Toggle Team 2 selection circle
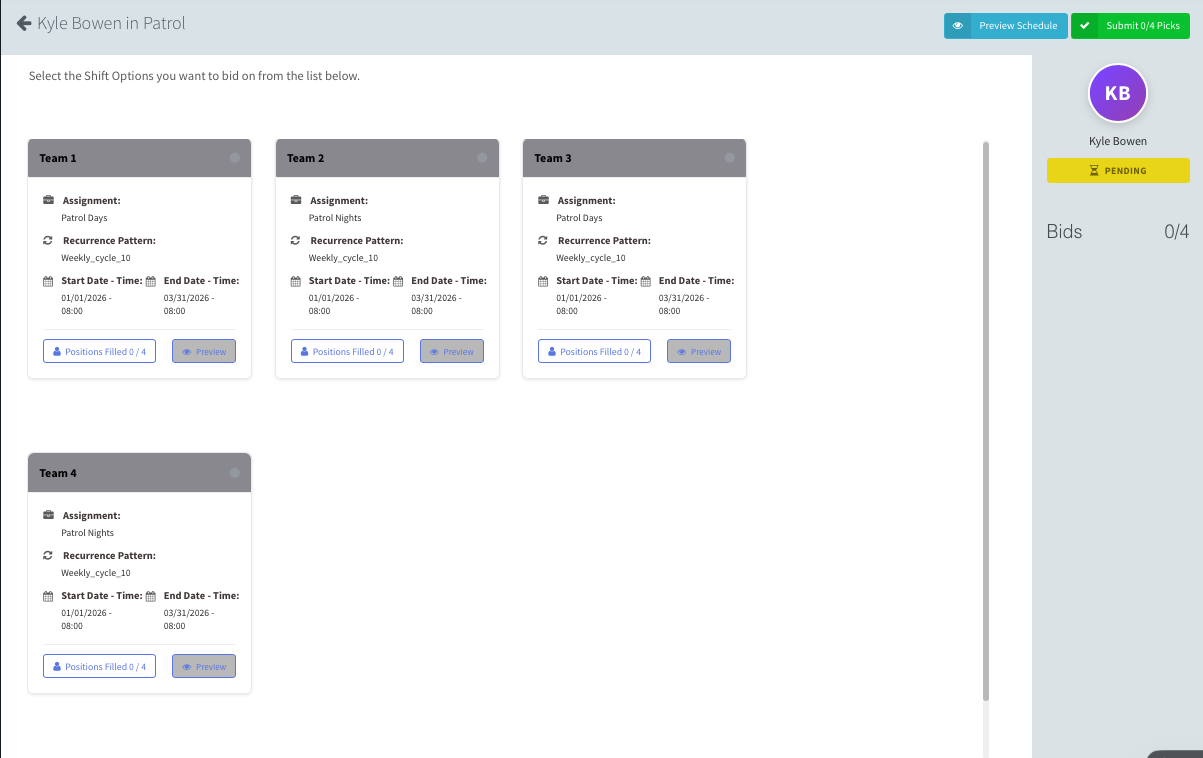This screenshot has height=758, width=1203. (x=482, y=158)
